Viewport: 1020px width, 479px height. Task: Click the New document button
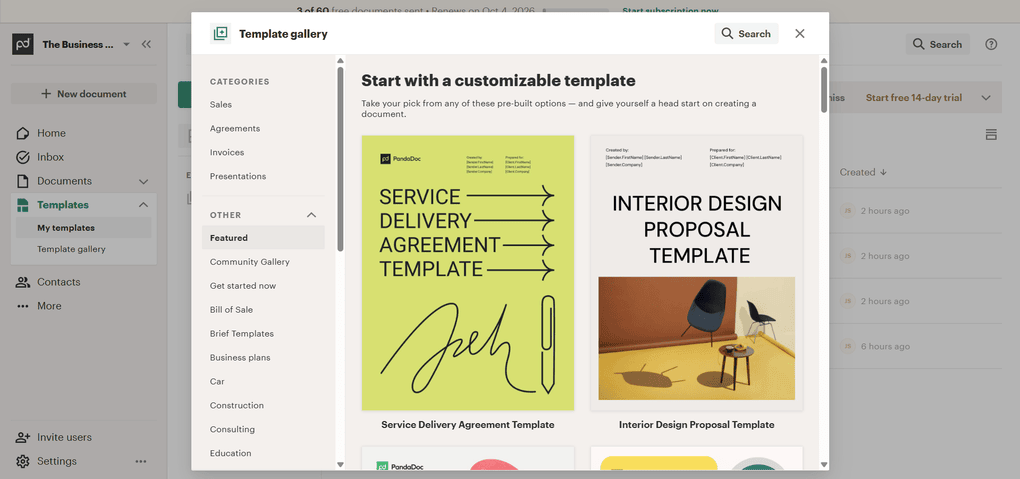coord(84,94)
